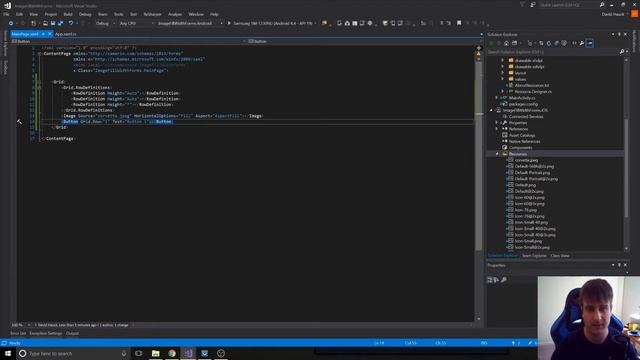
Task: Toggle the Preview Selected Items button
Action: click(x=589, y=43)
